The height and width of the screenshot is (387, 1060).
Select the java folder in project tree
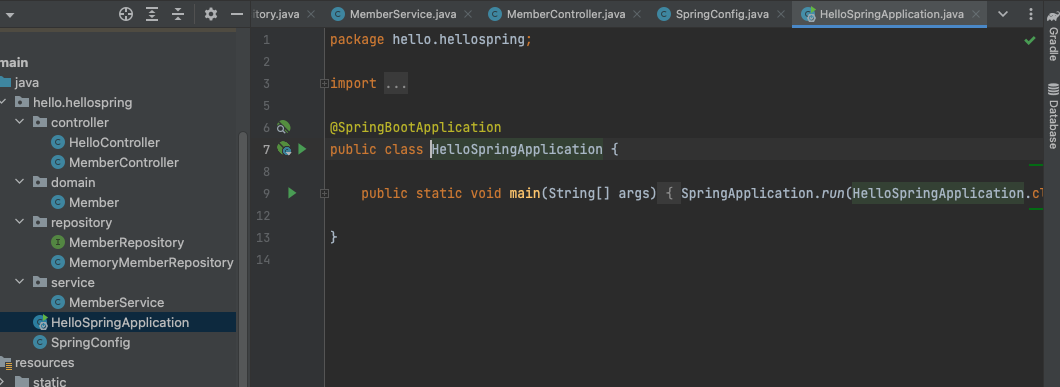26,83
